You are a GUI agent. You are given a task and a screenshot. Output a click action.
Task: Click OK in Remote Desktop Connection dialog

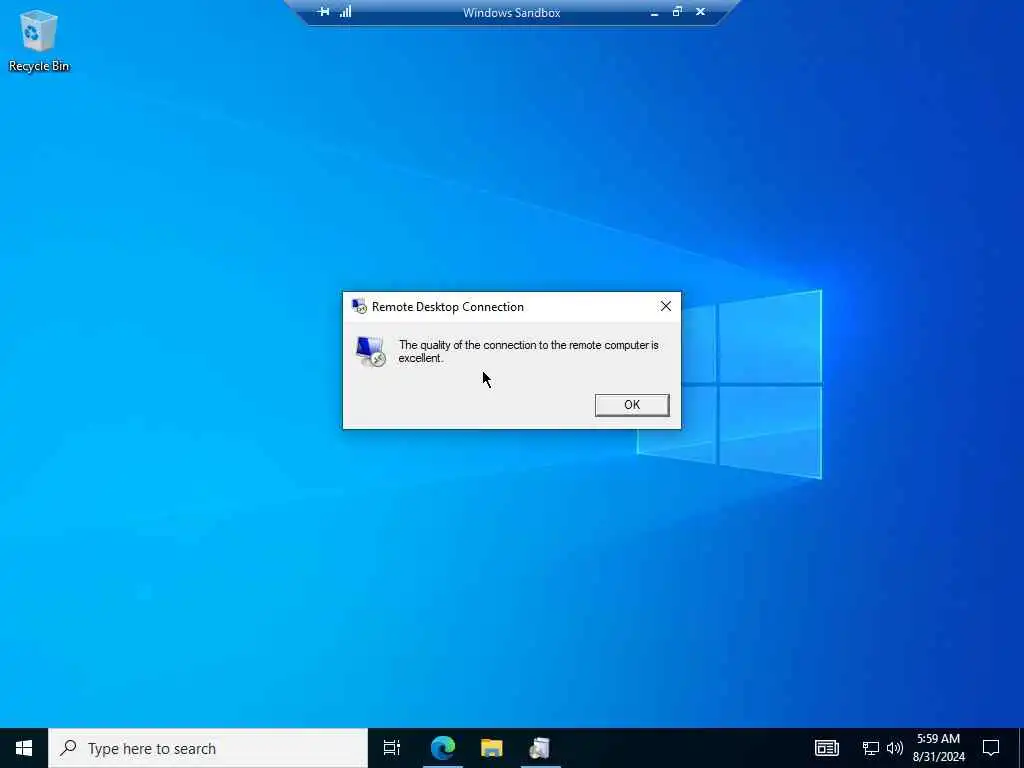tap(632, 405)
